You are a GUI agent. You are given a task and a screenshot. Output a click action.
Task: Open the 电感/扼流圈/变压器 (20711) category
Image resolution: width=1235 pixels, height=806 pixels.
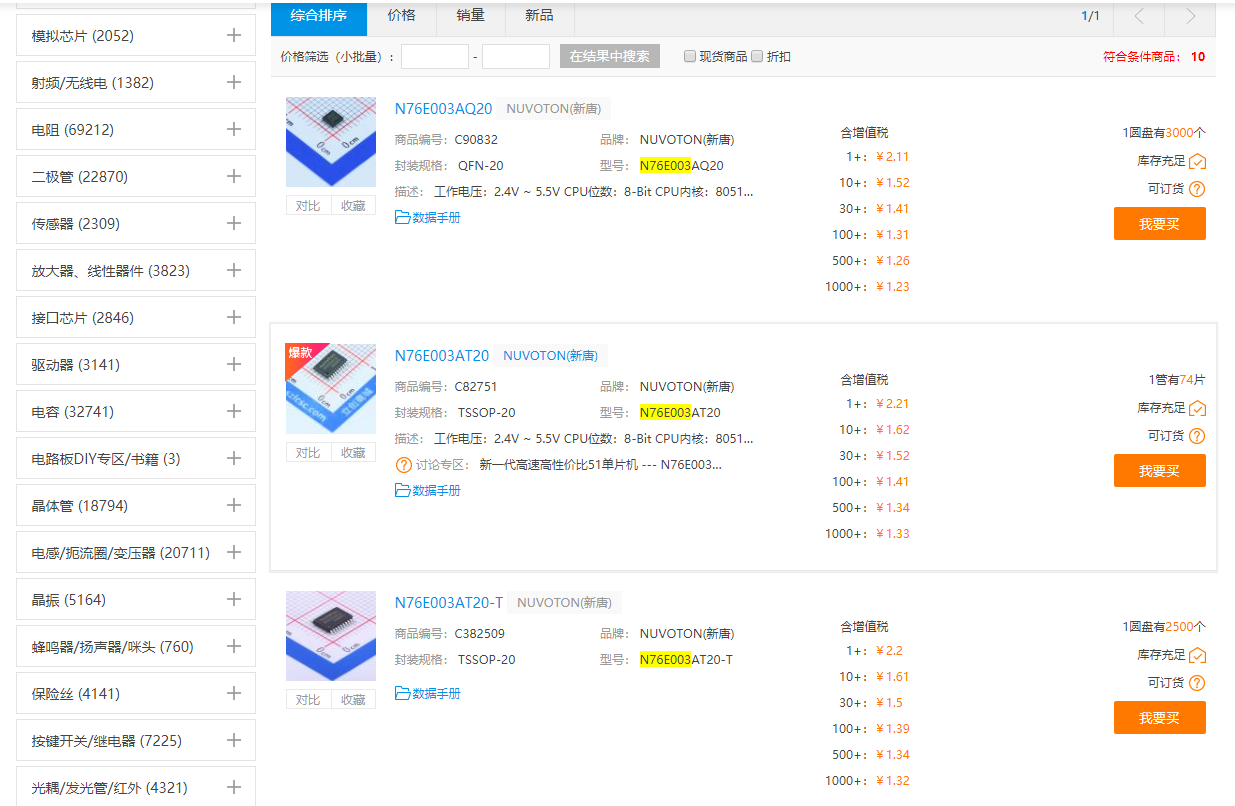(136, 552)
